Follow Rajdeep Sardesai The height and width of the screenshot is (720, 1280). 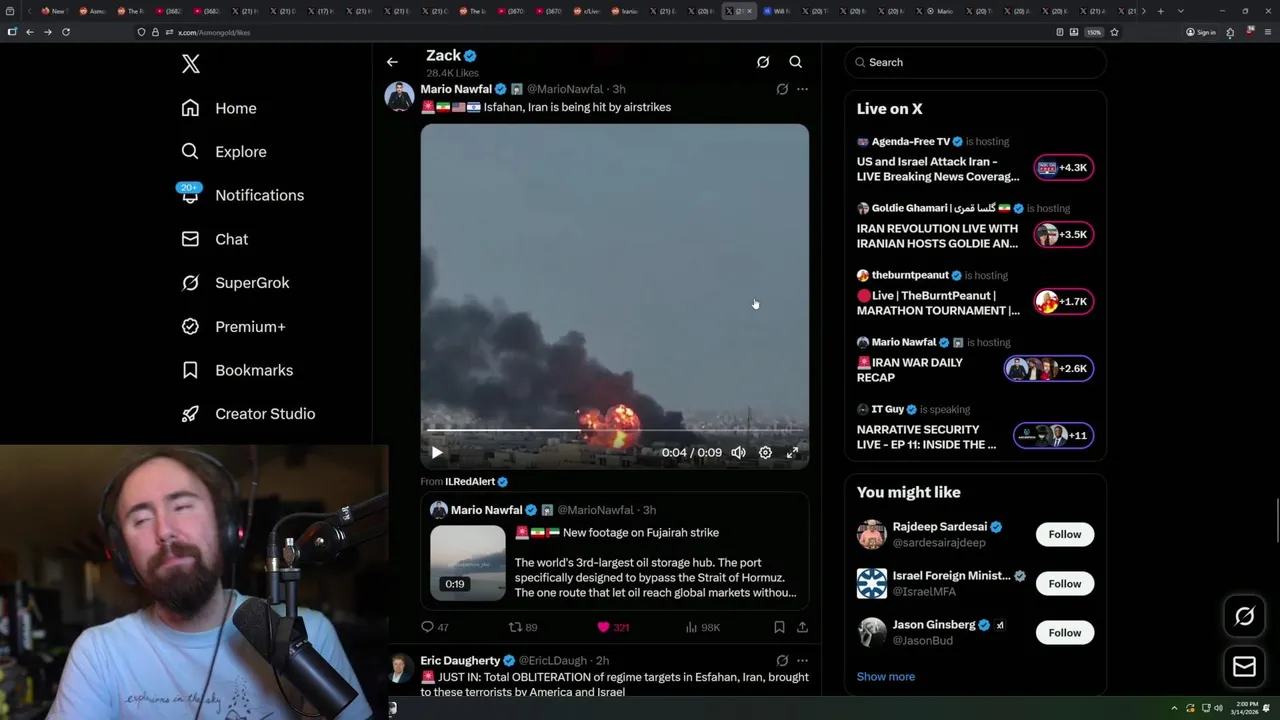(1065, 534)
